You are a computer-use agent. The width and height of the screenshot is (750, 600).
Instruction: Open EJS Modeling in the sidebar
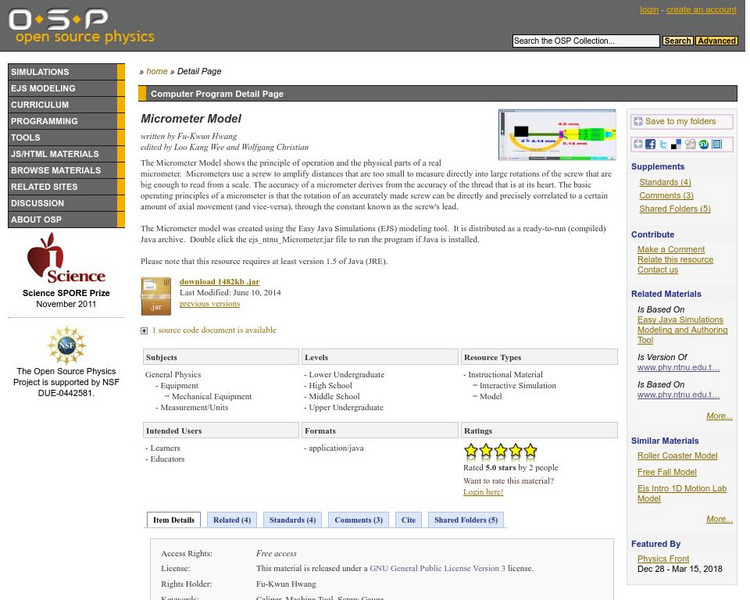(66, 88)
